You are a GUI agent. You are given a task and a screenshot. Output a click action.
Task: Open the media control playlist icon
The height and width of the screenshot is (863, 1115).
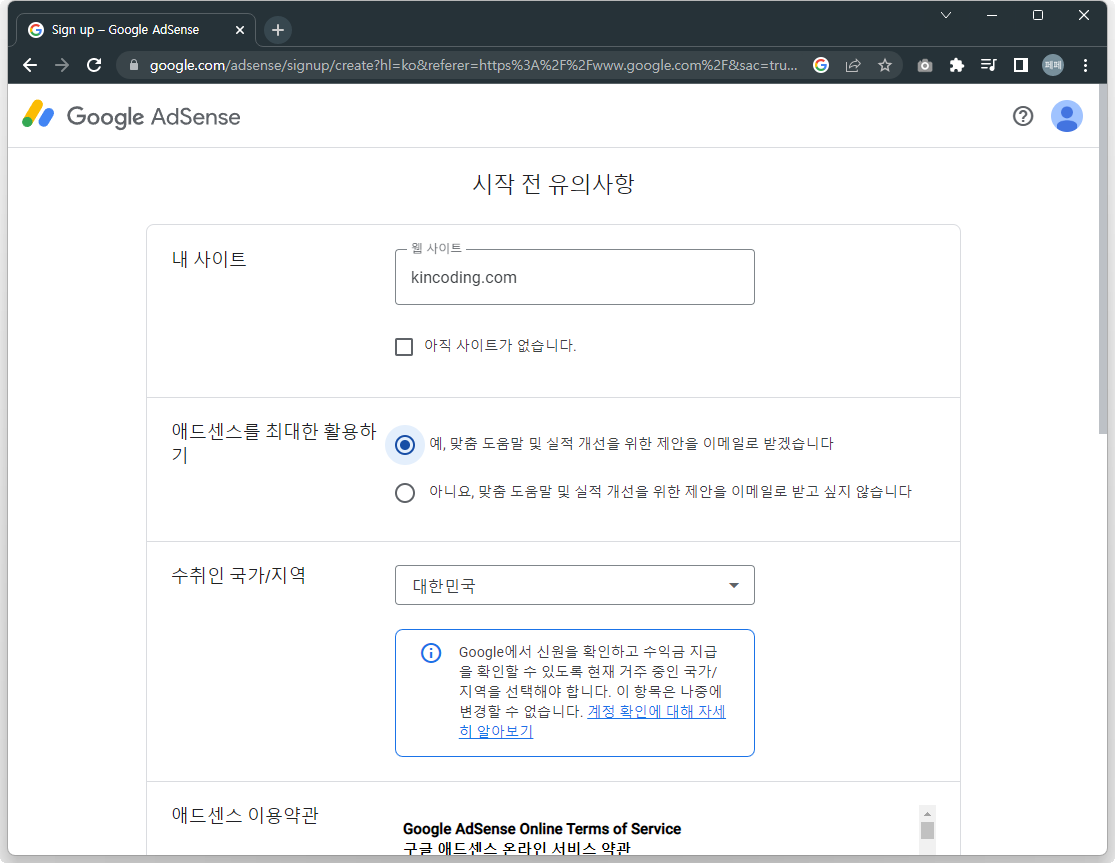pyautogui.click(x=988, y=65)
